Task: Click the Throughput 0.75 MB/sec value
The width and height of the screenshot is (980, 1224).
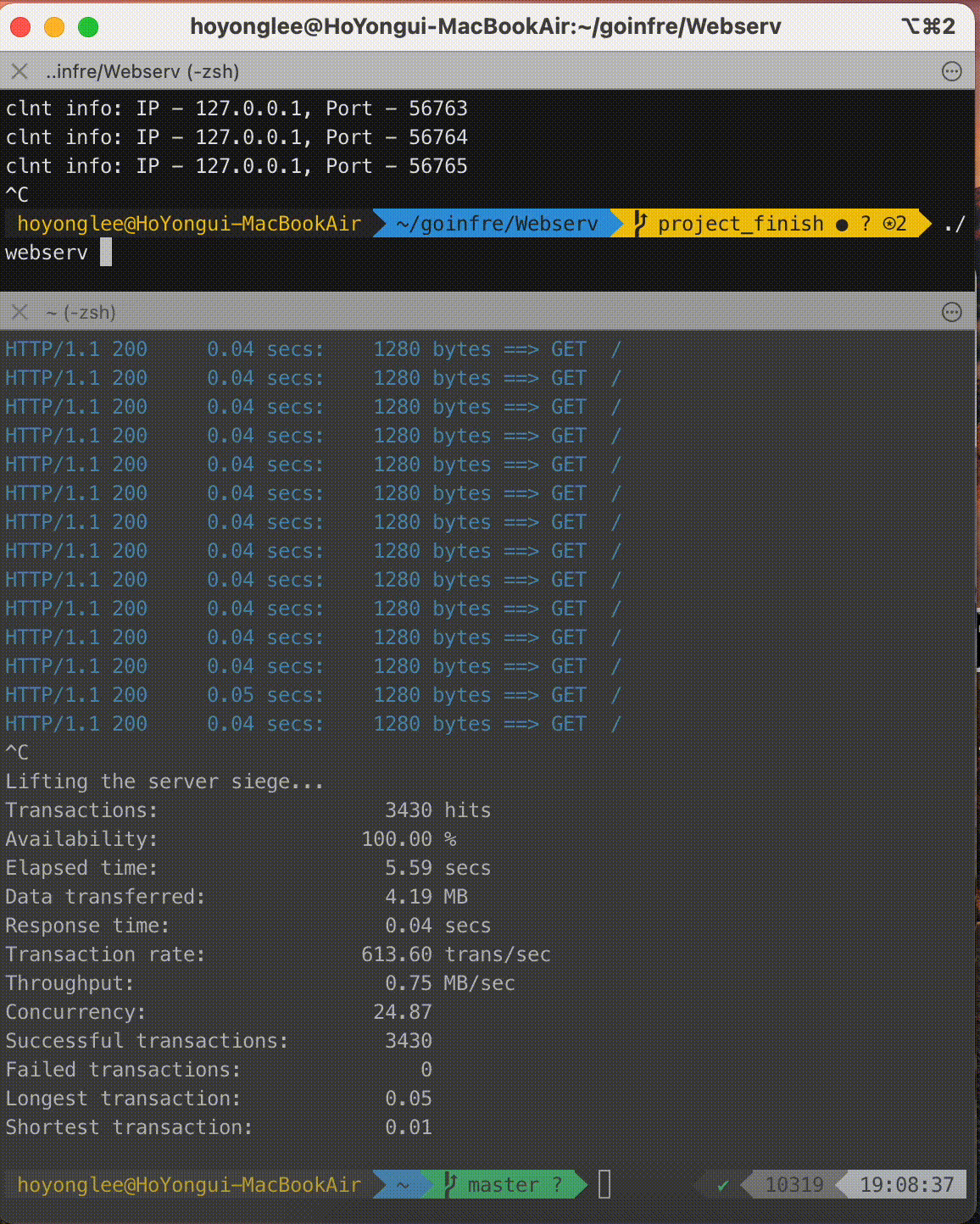Action: [450, 983]
